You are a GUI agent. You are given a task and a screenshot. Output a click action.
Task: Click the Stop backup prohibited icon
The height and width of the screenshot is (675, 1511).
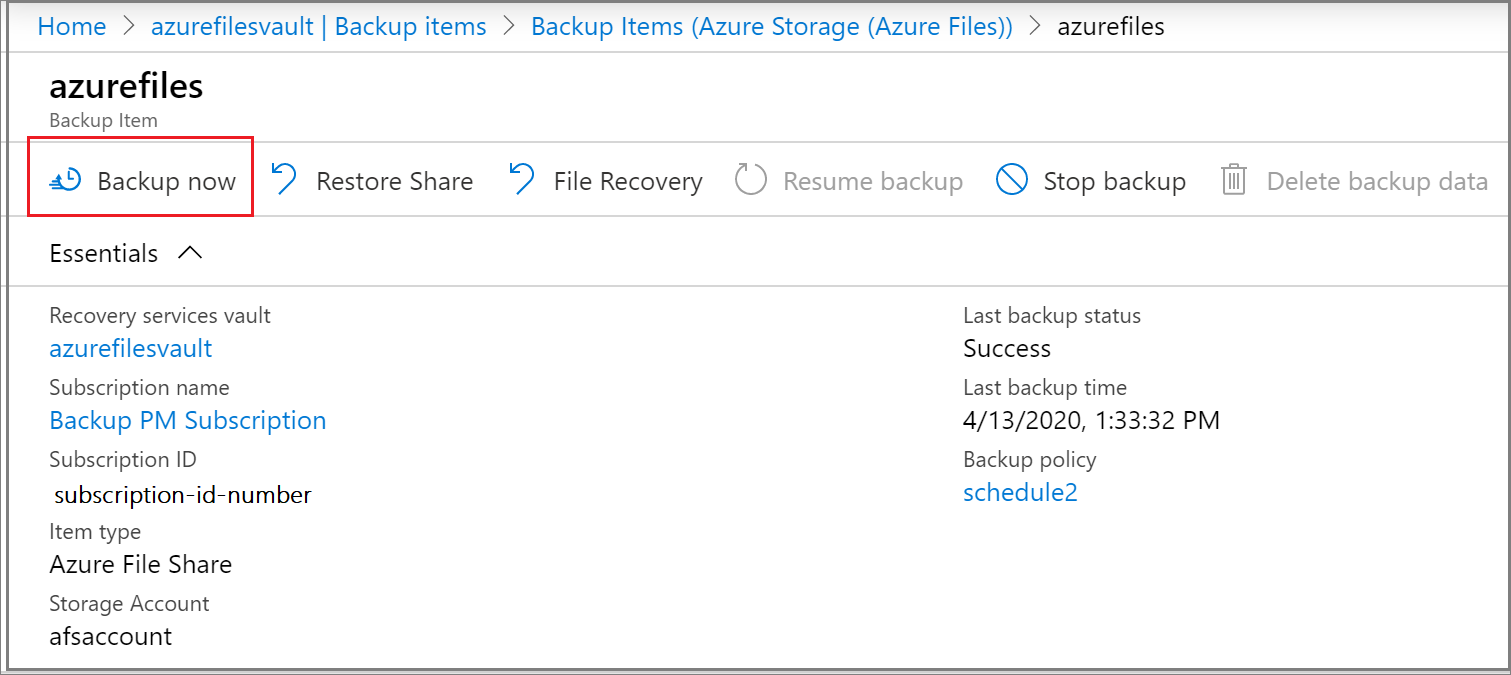coord(1012,181)
